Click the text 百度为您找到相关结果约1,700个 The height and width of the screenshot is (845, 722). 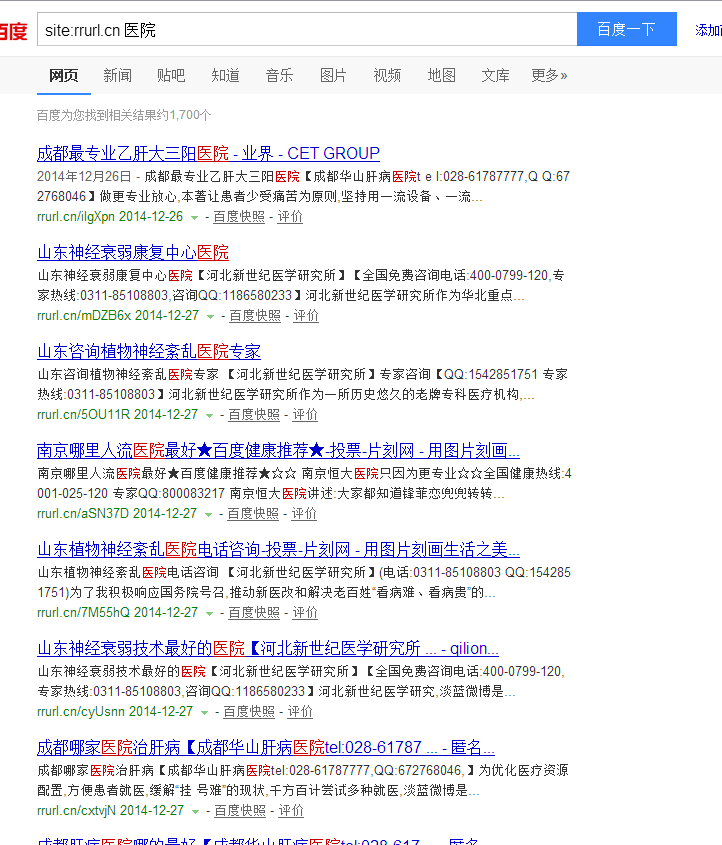pos(124,115)
